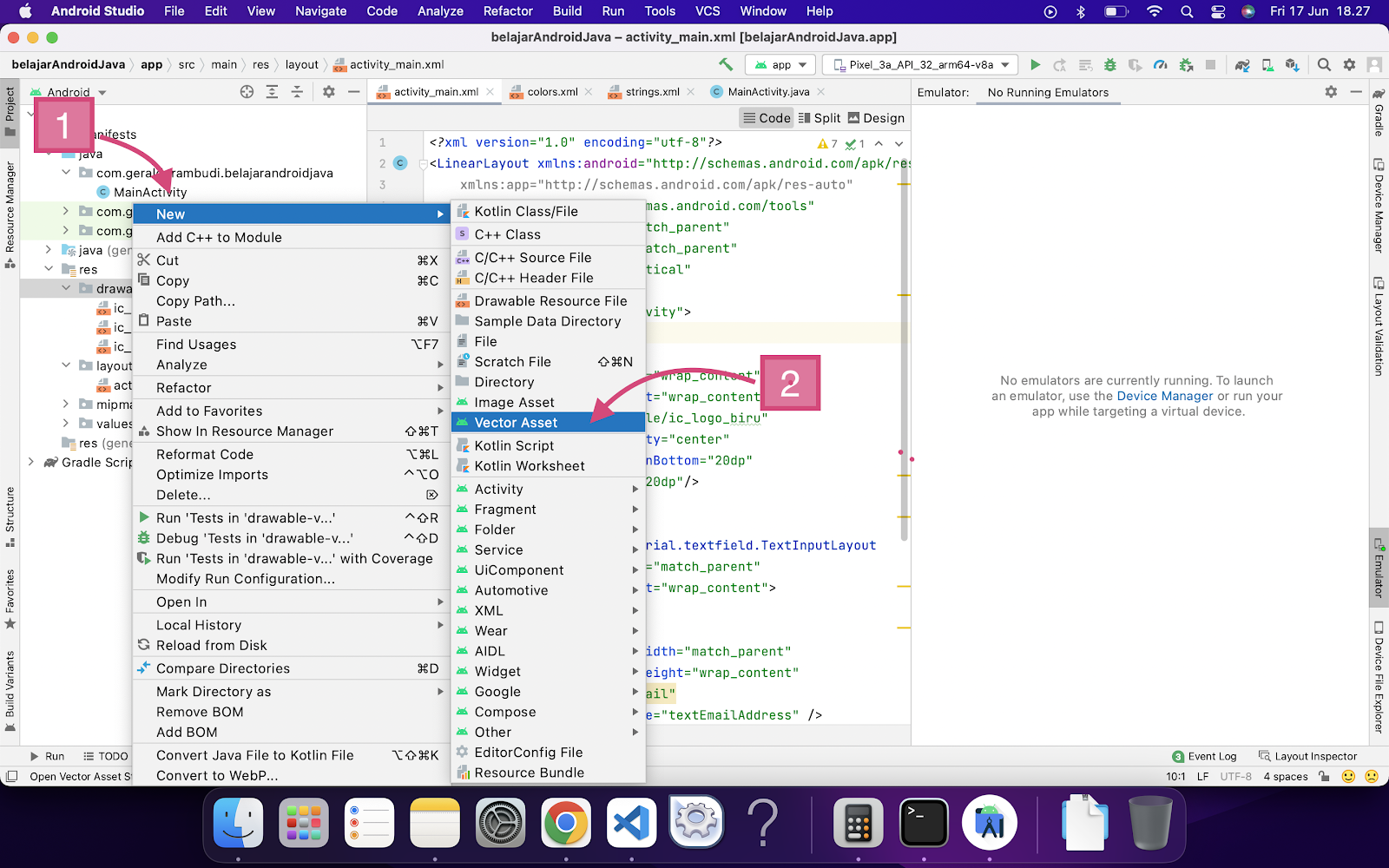The width and height of the screenshot is (1389, 868).
Task: Open Visual Studio Code from the Dock
Action: point(631,822)
